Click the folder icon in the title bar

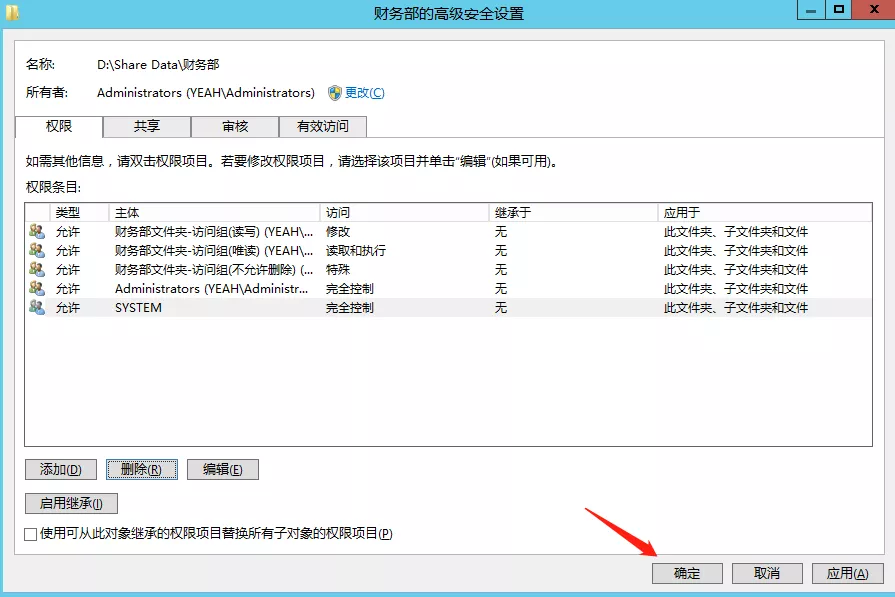(x=12, y=12)
